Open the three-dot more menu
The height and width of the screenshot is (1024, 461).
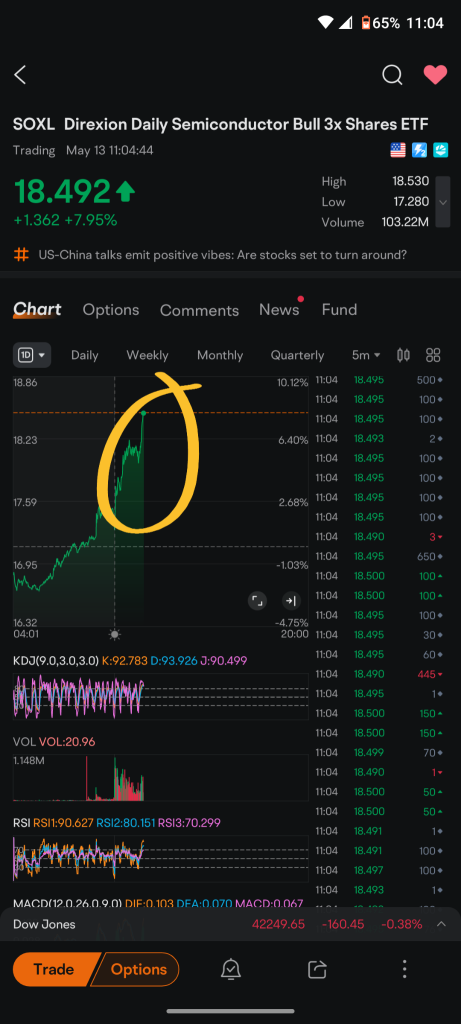404,969
